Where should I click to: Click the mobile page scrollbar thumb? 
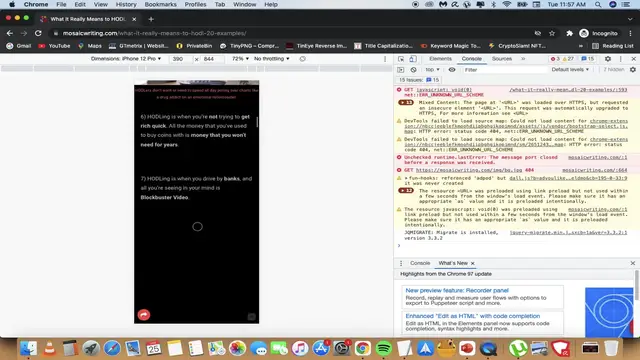[x=257, y=122]
